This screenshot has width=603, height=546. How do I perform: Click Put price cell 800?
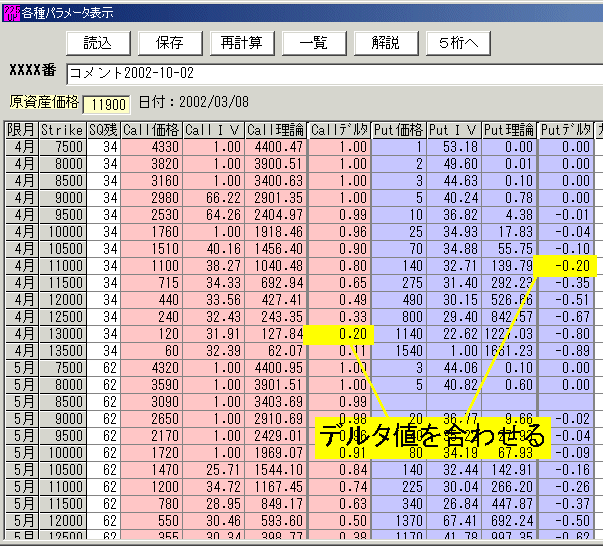(x=399, y=317)
